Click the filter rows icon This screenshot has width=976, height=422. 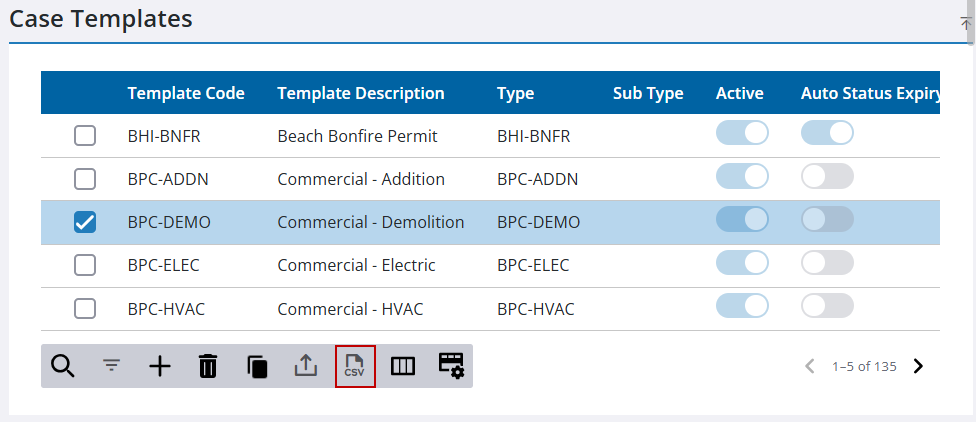pos(111,366)
